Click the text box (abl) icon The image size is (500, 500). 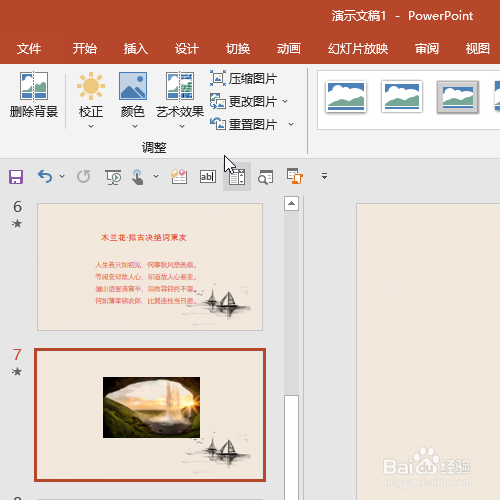(208, 176)
